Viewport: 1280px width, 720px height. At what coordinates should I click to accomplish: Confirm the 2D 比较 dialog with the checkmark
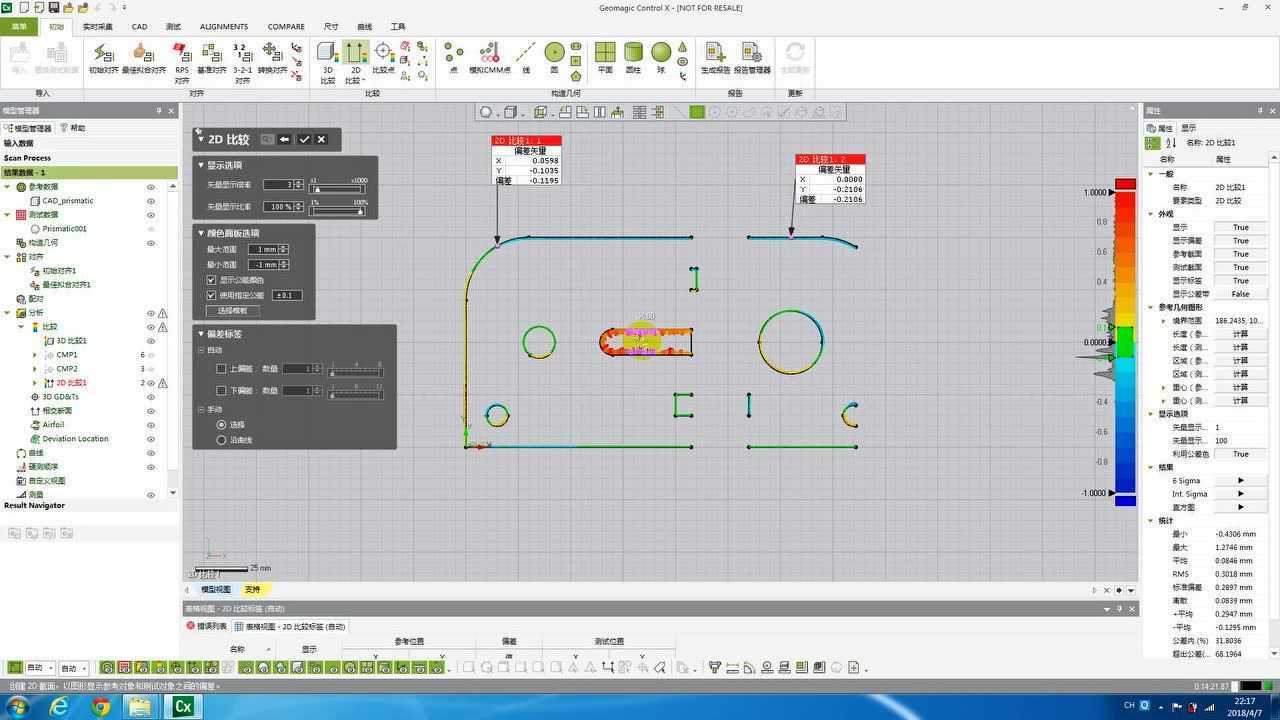pos(304,139)
